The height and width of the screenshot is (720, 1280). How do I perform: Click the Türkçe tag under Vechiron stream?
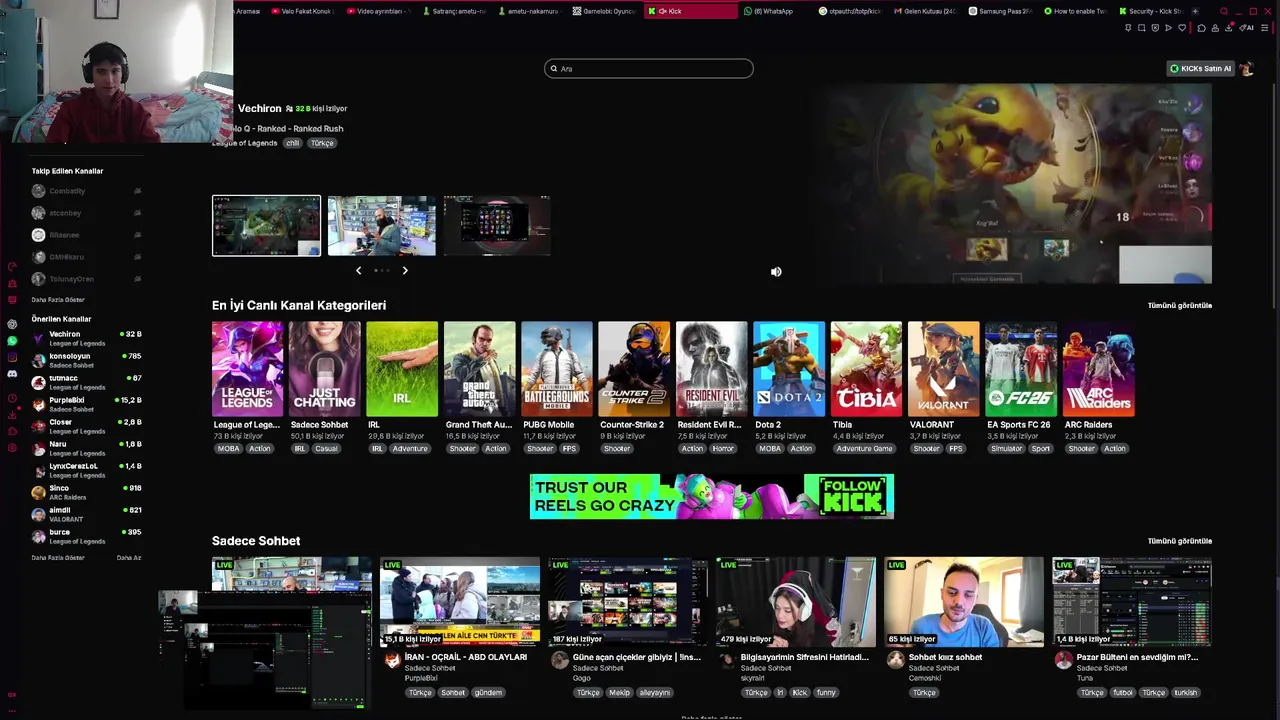[x=322, y=143]
